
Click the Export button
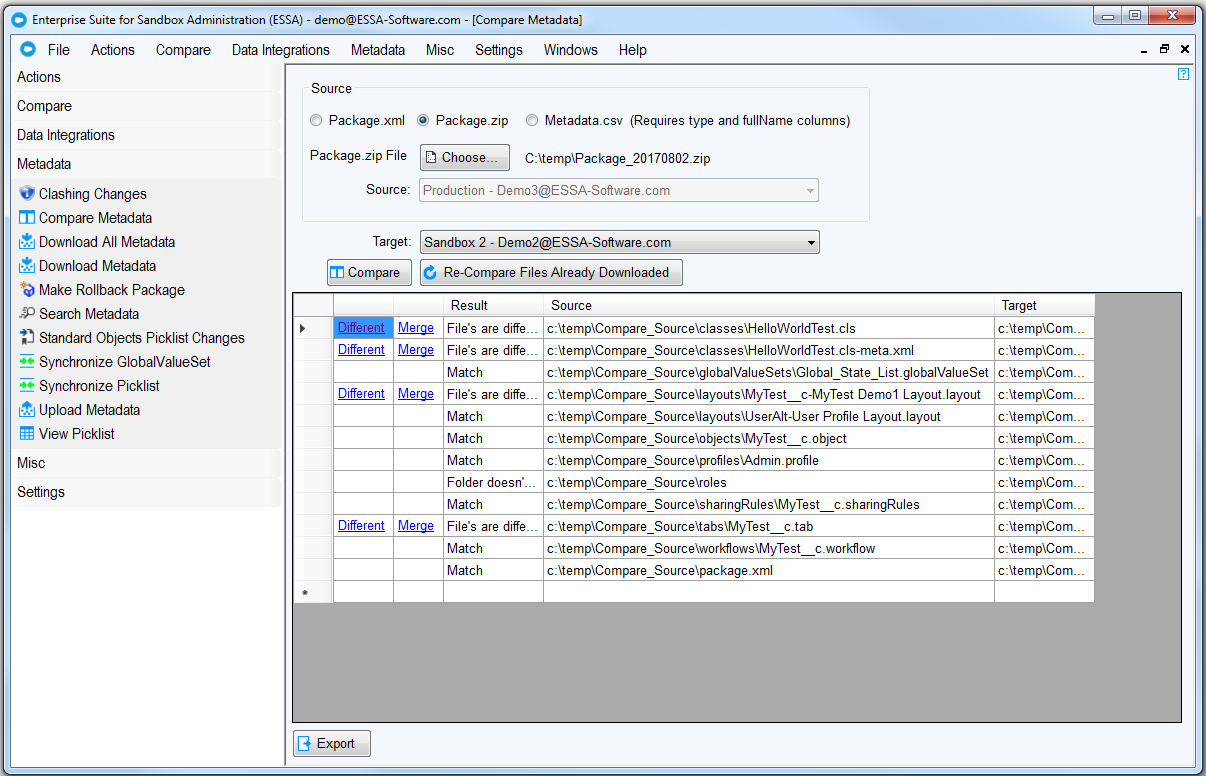332,743
